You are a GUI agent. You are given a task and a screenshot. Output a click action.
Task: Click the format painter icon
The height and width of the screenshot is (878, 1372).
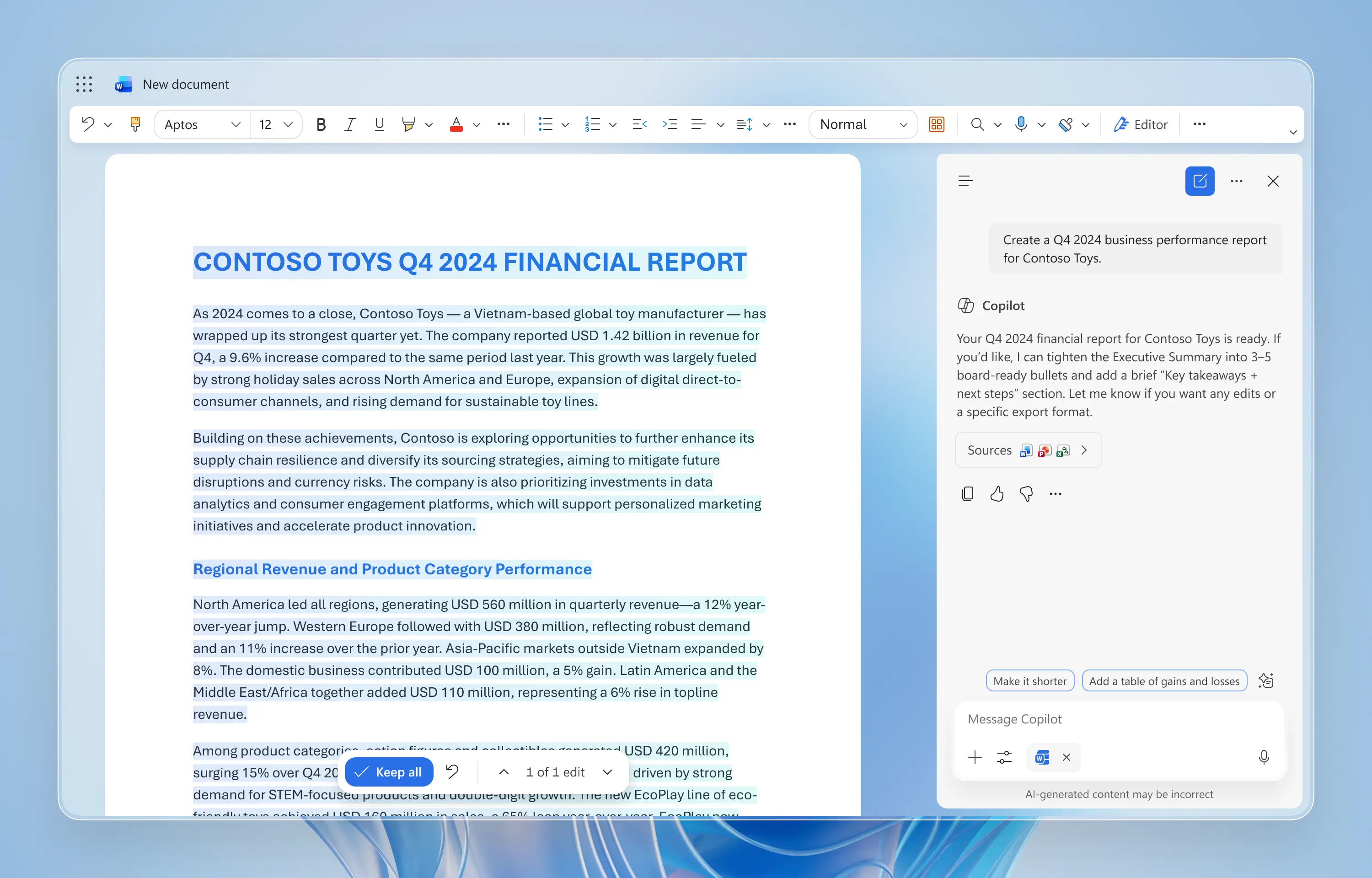(x=135, y=124)
